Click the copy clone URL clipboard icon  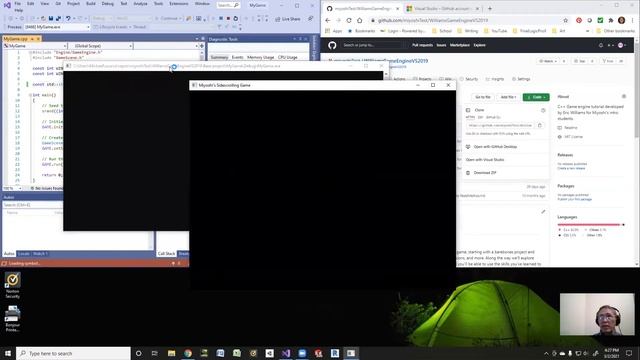(540, 125)
